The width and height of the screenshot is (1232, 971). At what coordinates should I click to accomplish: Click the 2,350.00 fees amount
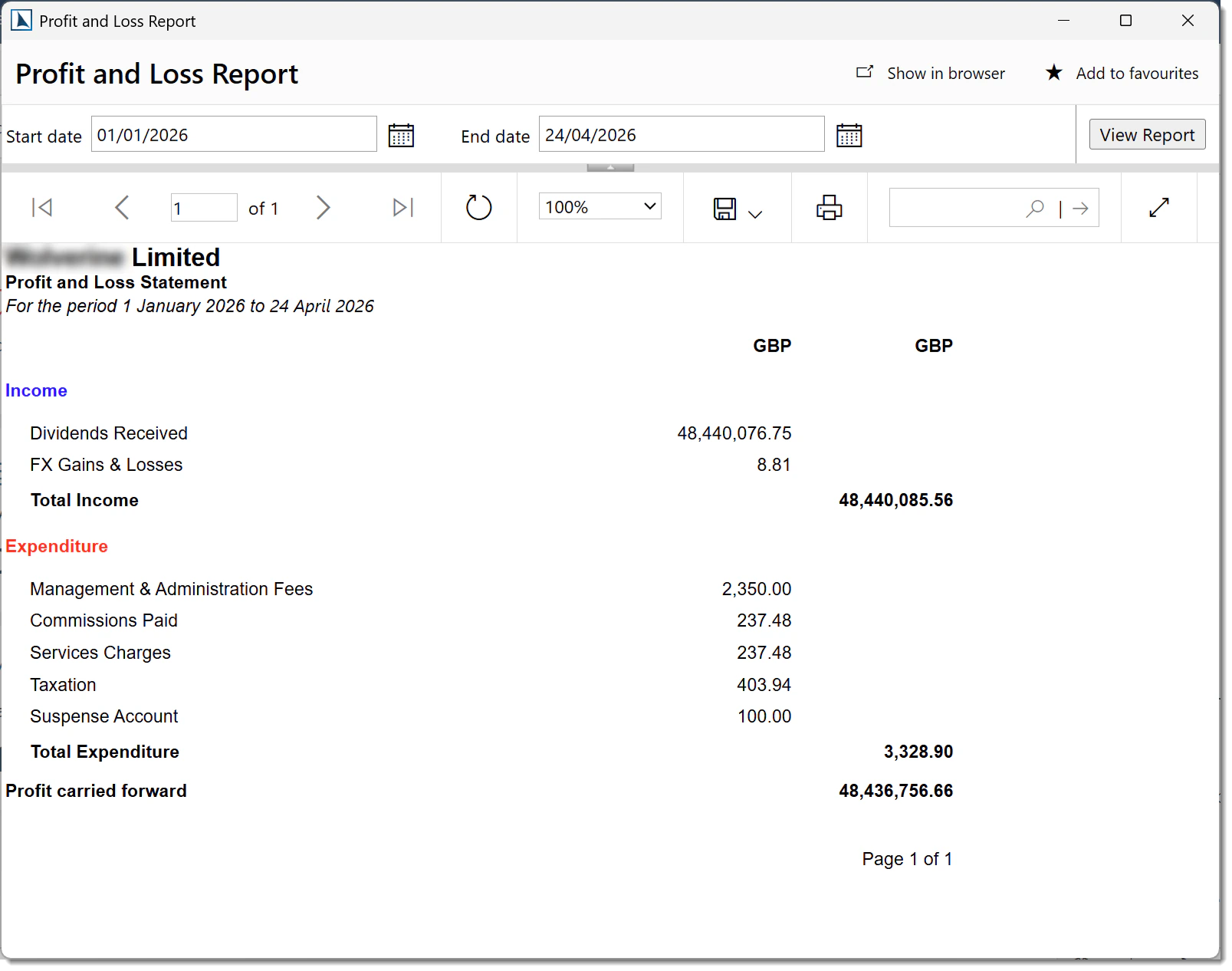(x=757, y=589)
